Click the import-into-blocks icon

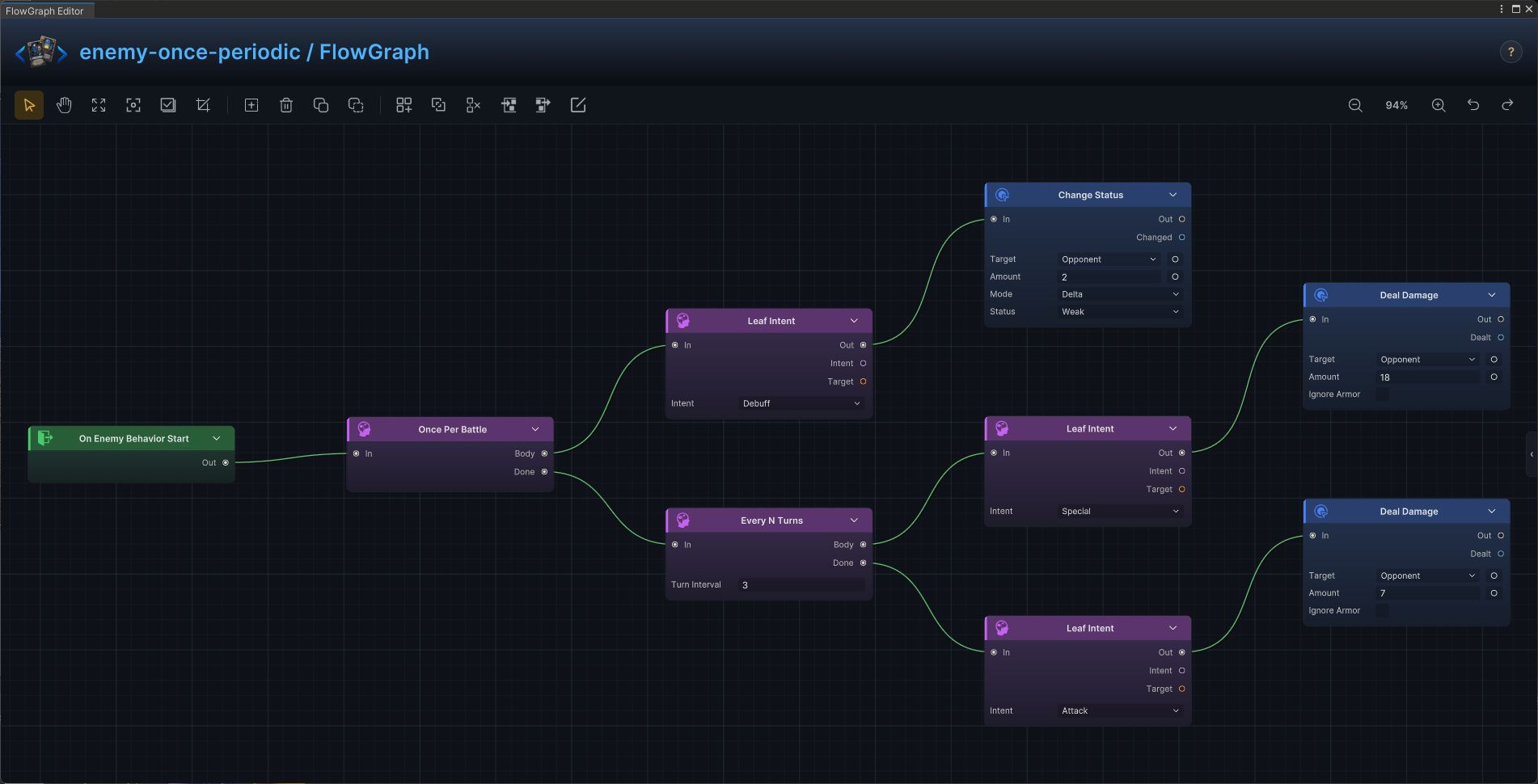[509, 105]
